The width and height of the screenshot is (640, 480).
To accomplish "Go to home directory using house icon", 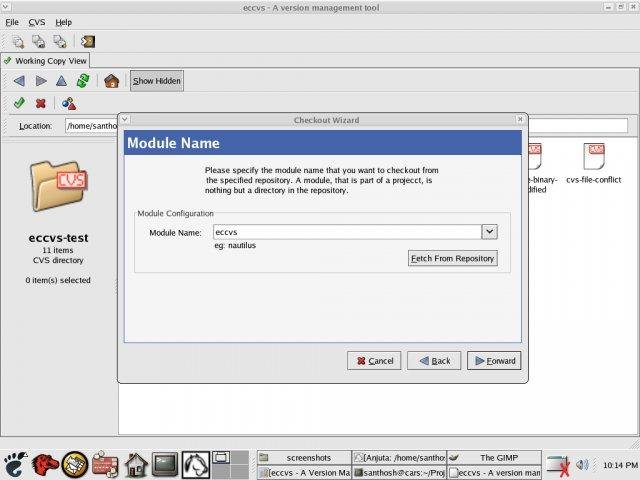I will tap(111, 81).
